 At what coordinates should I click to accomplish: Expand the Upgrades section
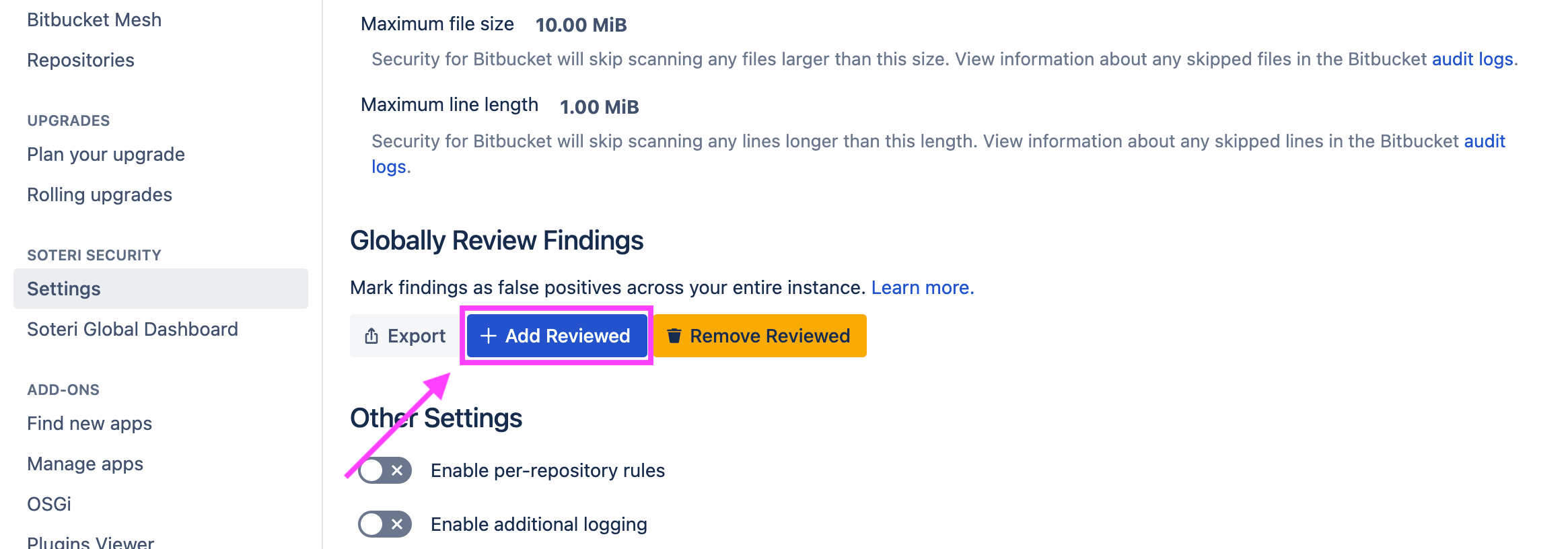pyautogui.click(x=69, y=120)
